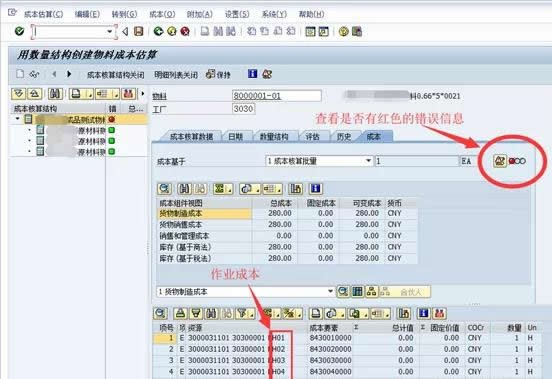Click Details magnifier icon above cost component table

(164, 189)
